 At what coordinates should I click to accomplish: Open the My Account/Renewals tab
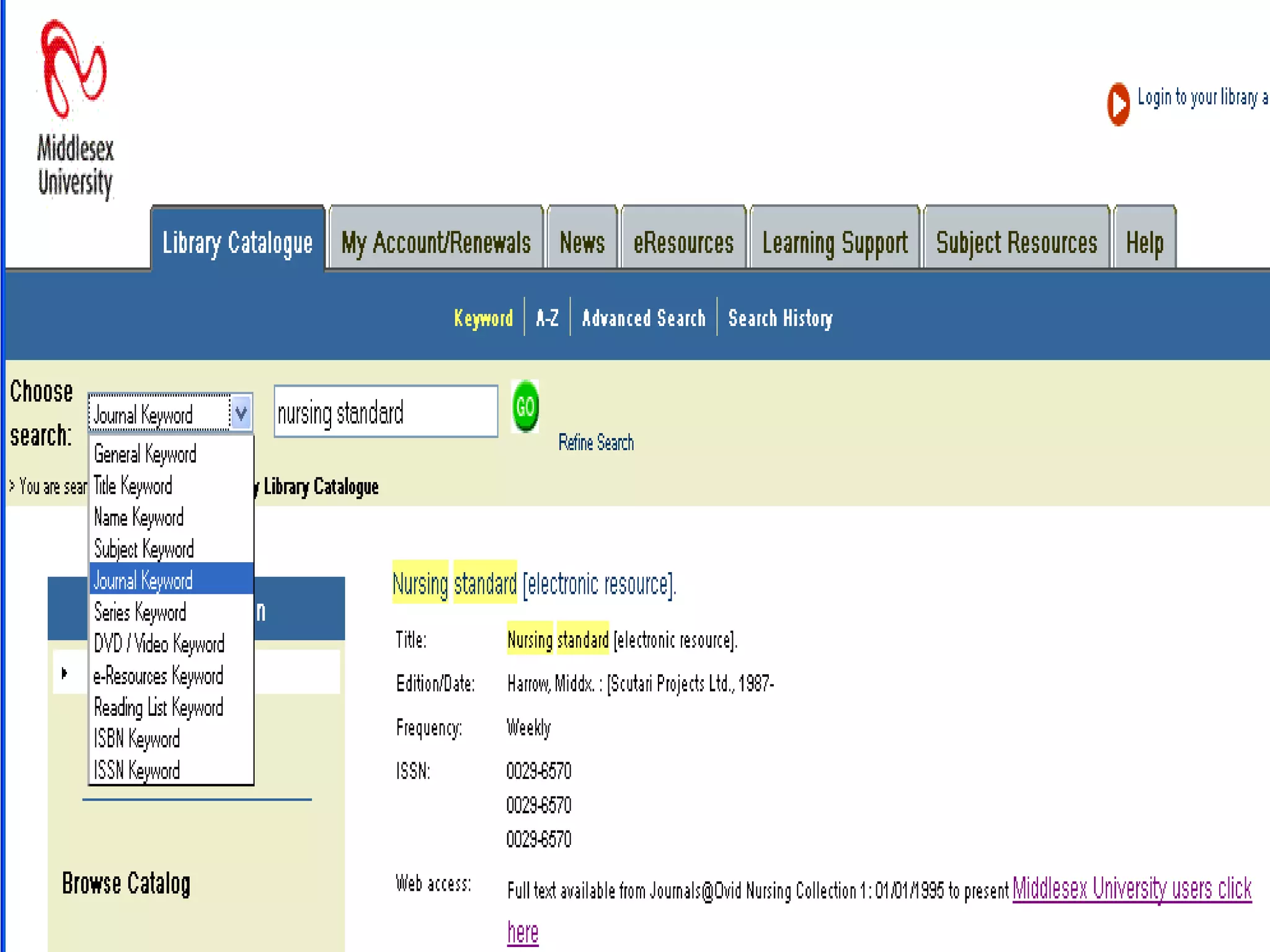436,242
